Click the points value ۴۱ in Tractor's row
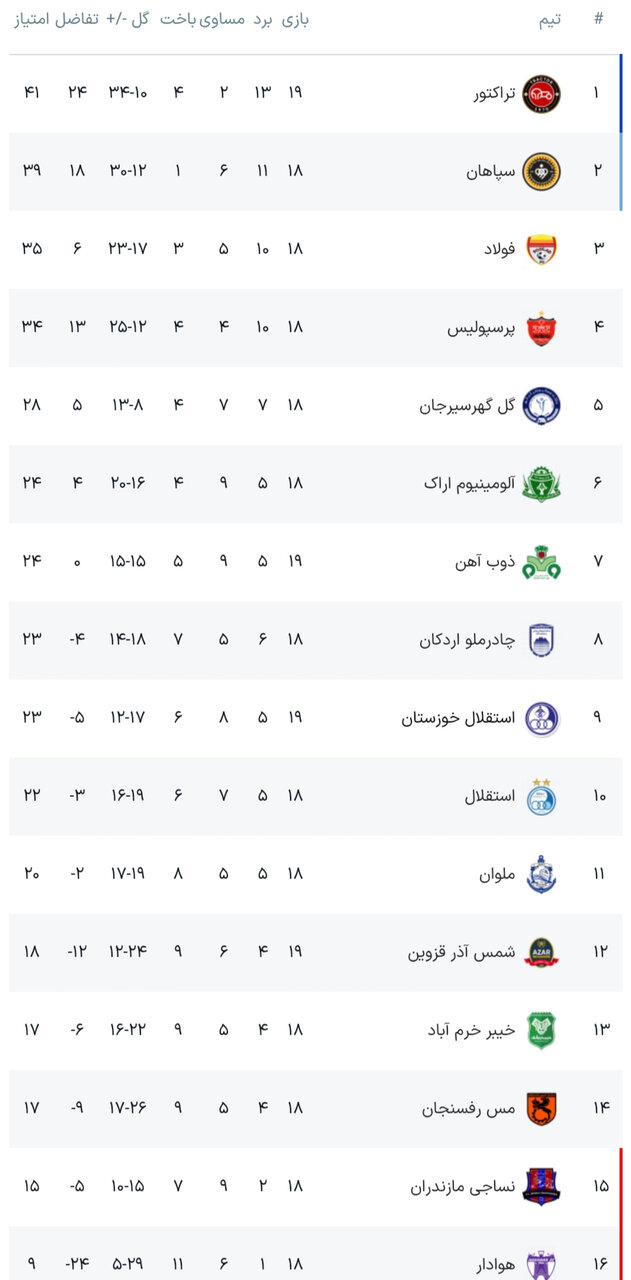This screenshot has height=1280, width=631. coord(31,93)
